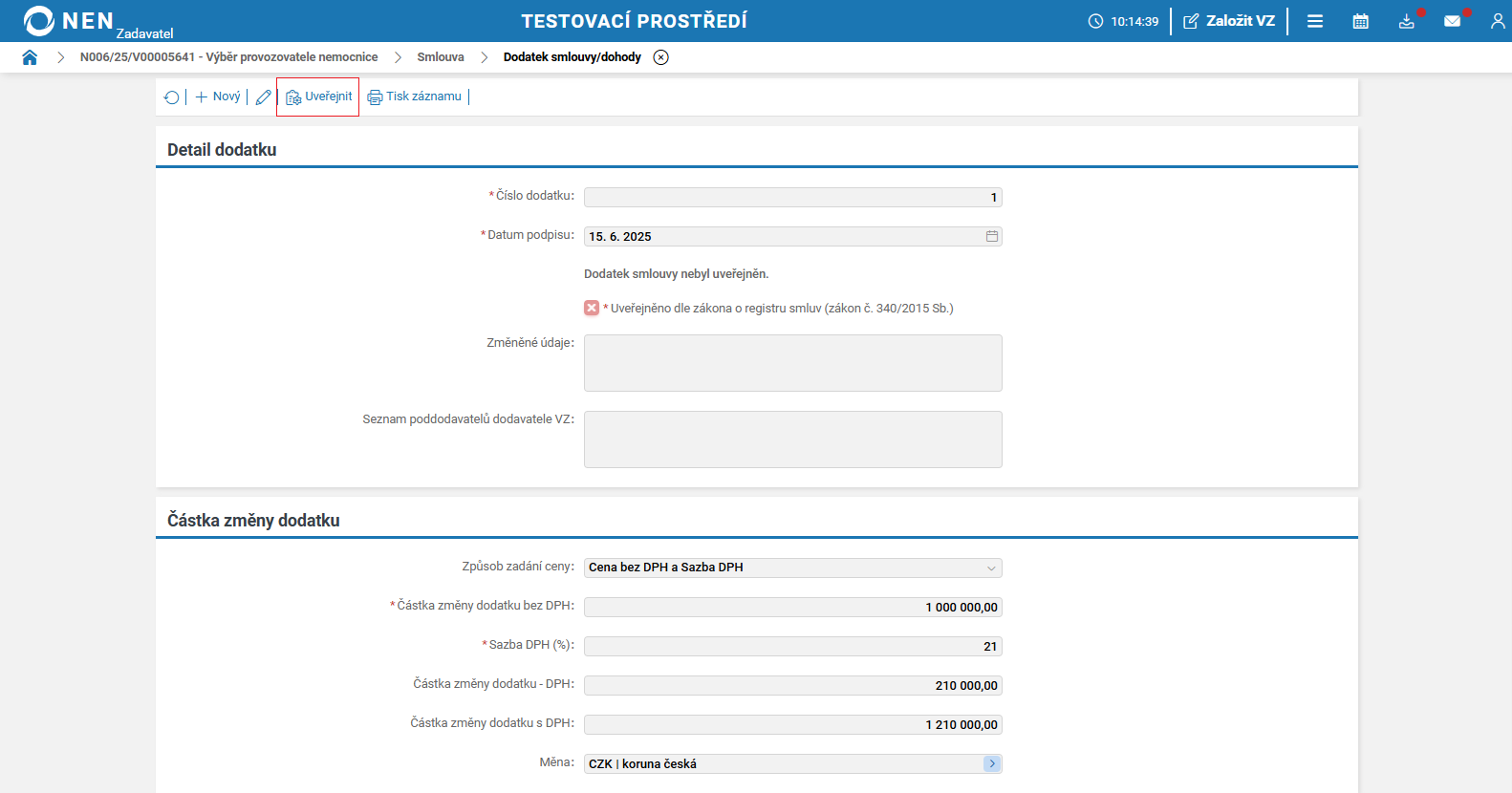
Task: Go to the home page icon
Action: pyautogui.click(x=30, y=57)
